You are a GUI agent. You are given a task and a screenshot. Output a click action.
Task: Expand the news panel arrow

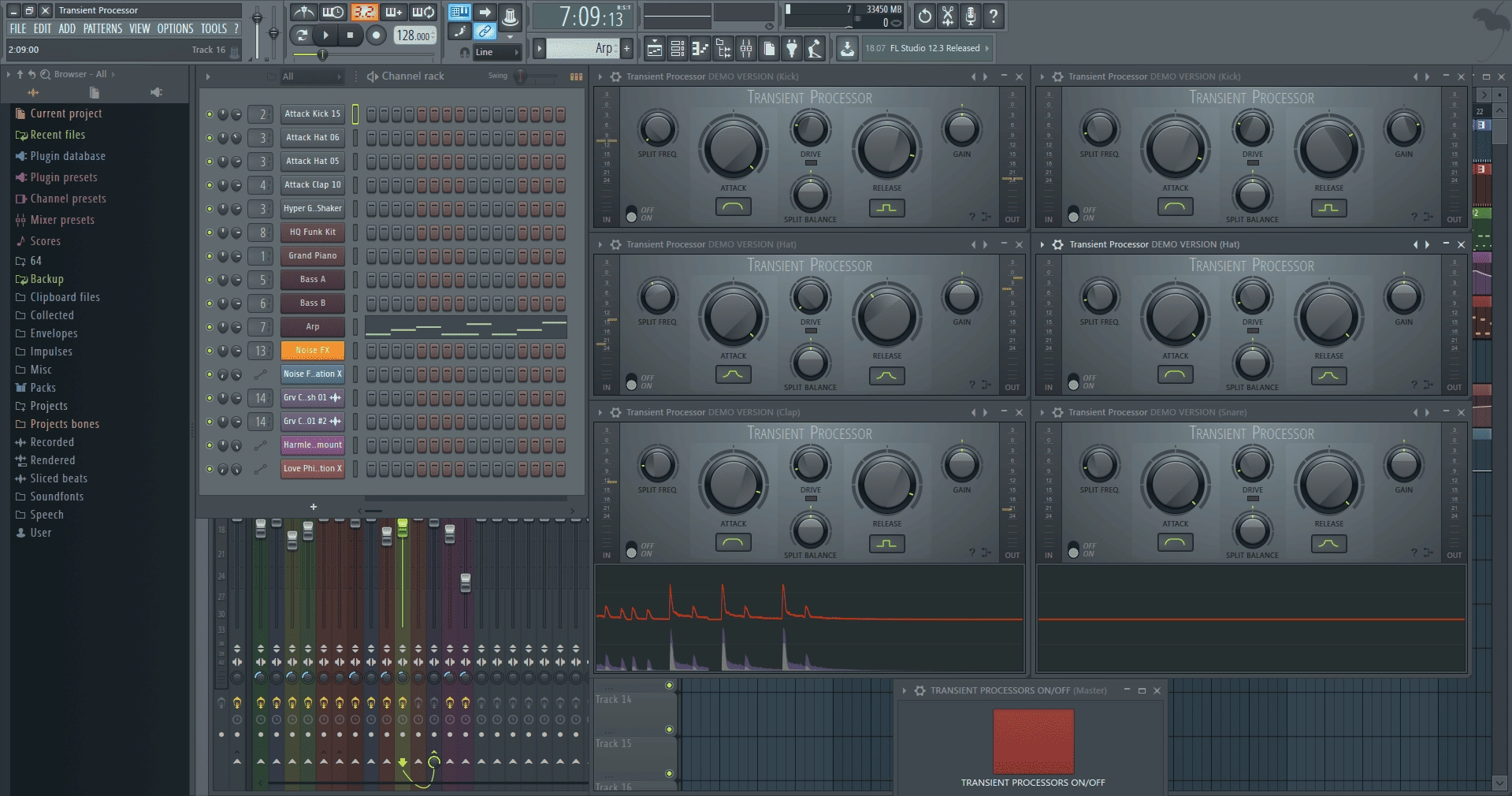tap(986, 48)
